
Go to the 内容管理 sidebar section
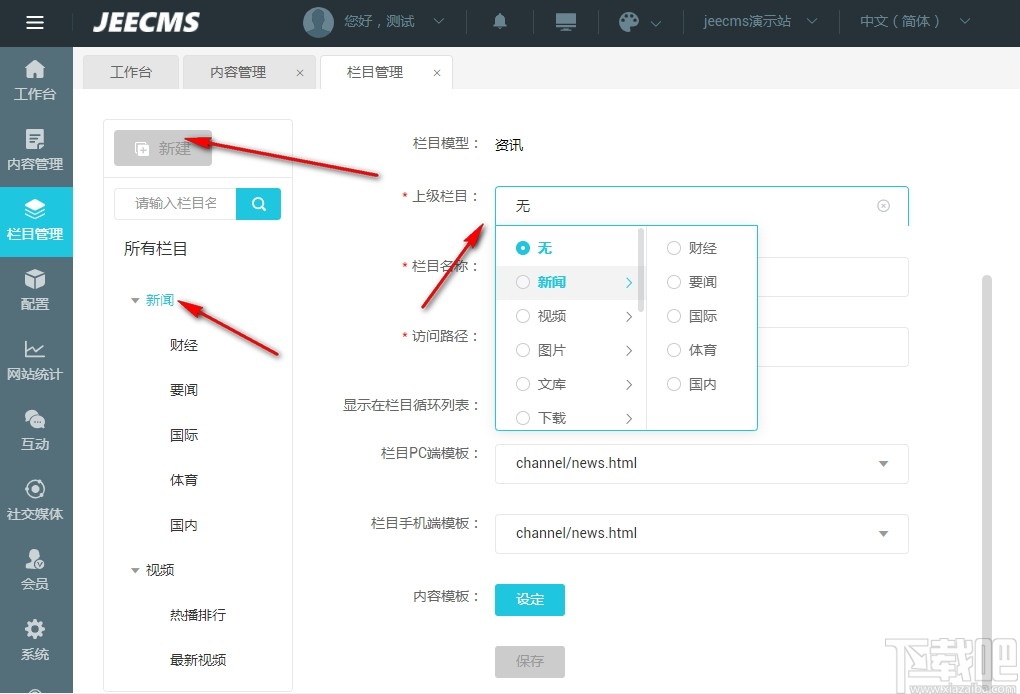click(36, 152)
